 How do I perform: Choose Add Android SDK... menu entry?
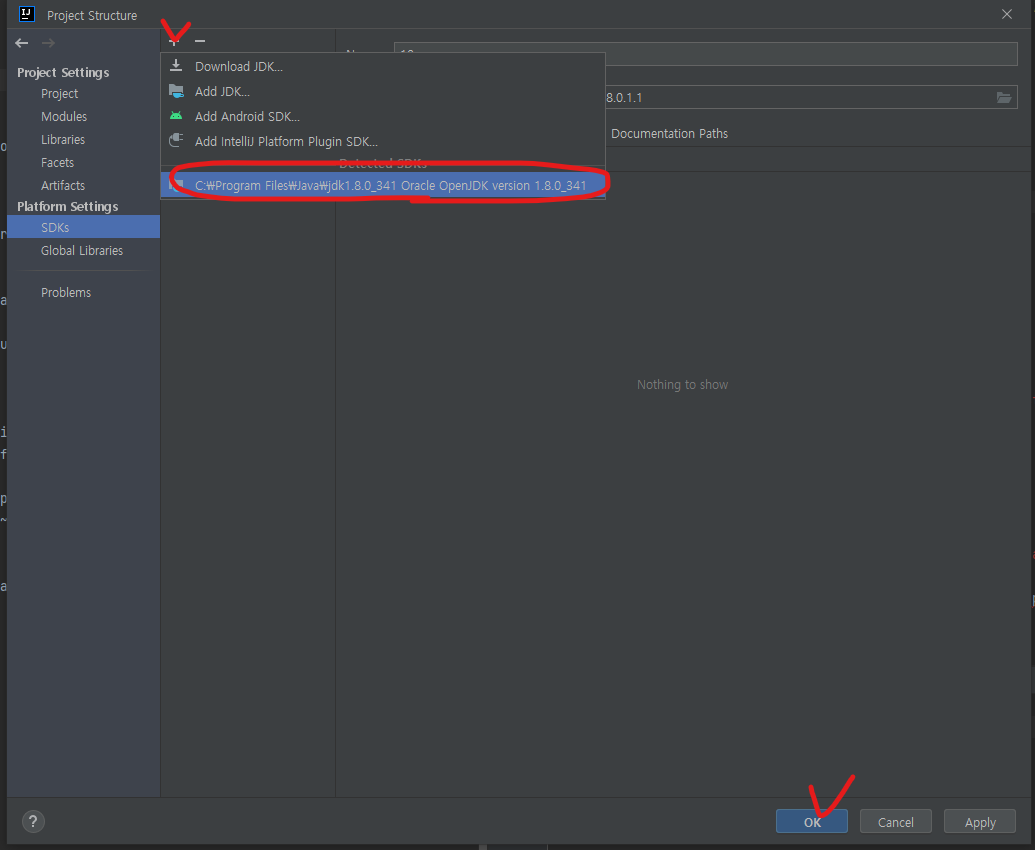point(383,116)
